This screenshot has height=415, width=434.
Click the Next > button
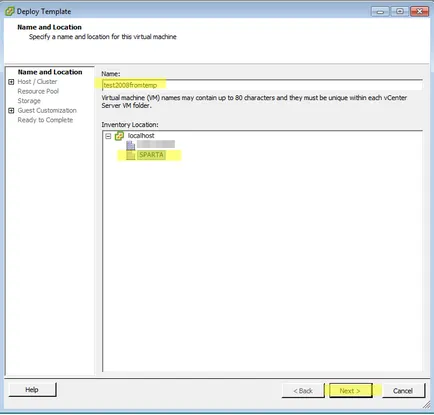click(x=350, y=391)
